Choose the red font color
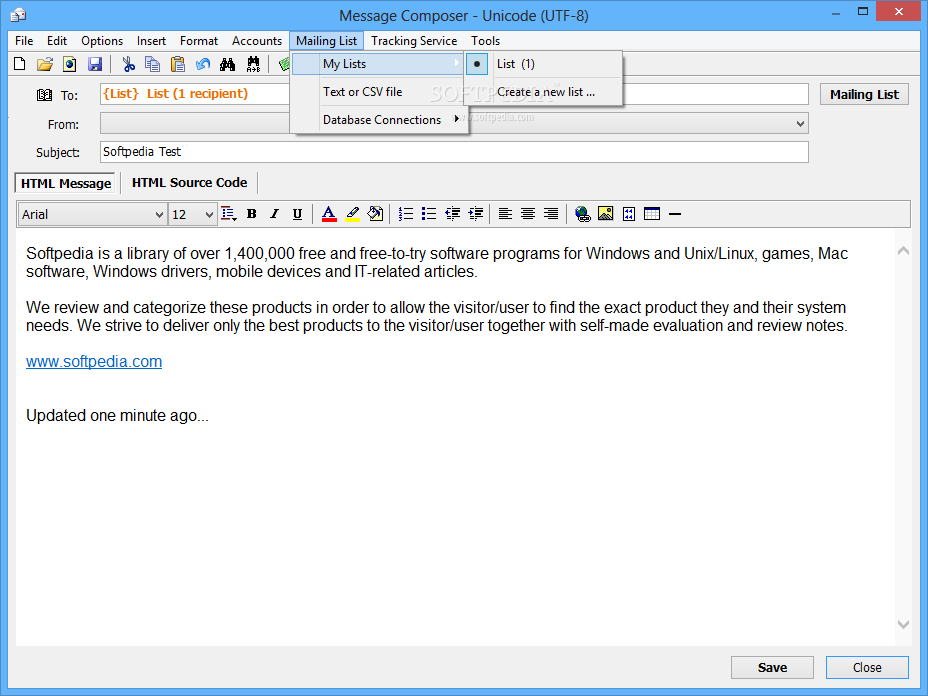The image size is (928, 696). 329,214
